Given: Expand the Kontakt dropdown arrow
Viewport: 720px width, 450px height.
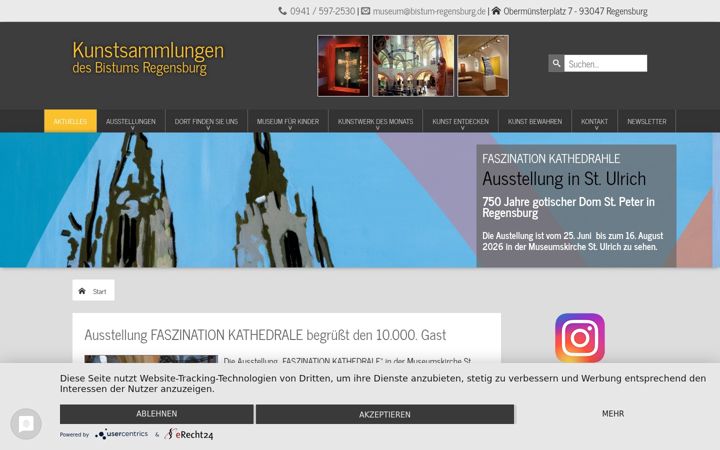Looking at the screenshot, I should [x=596, y=129].
